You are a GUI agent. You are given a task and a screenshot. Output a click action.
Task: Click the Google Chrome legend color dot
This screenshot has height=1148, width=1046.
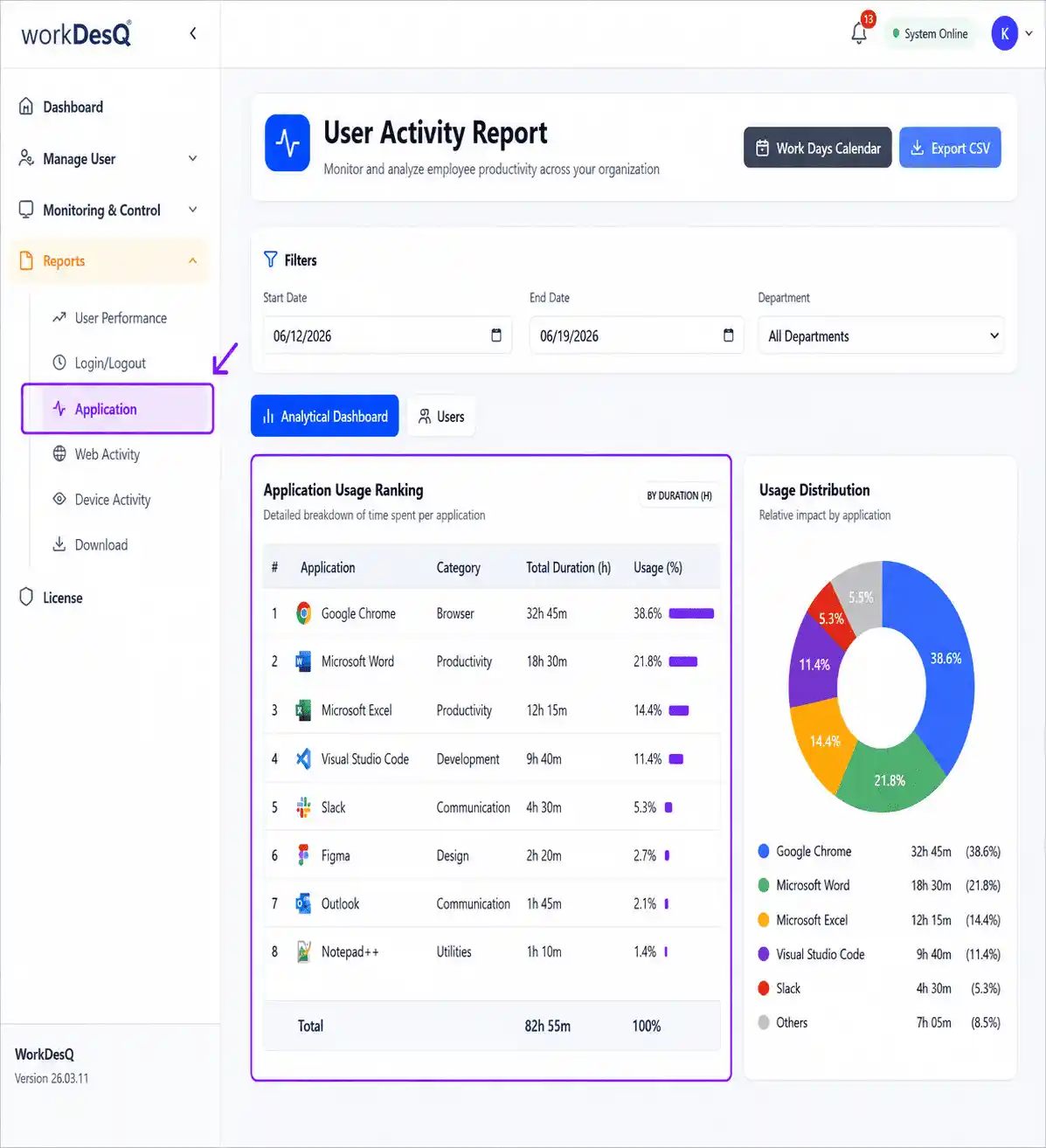pyautogui.click(x=764, y=851)
